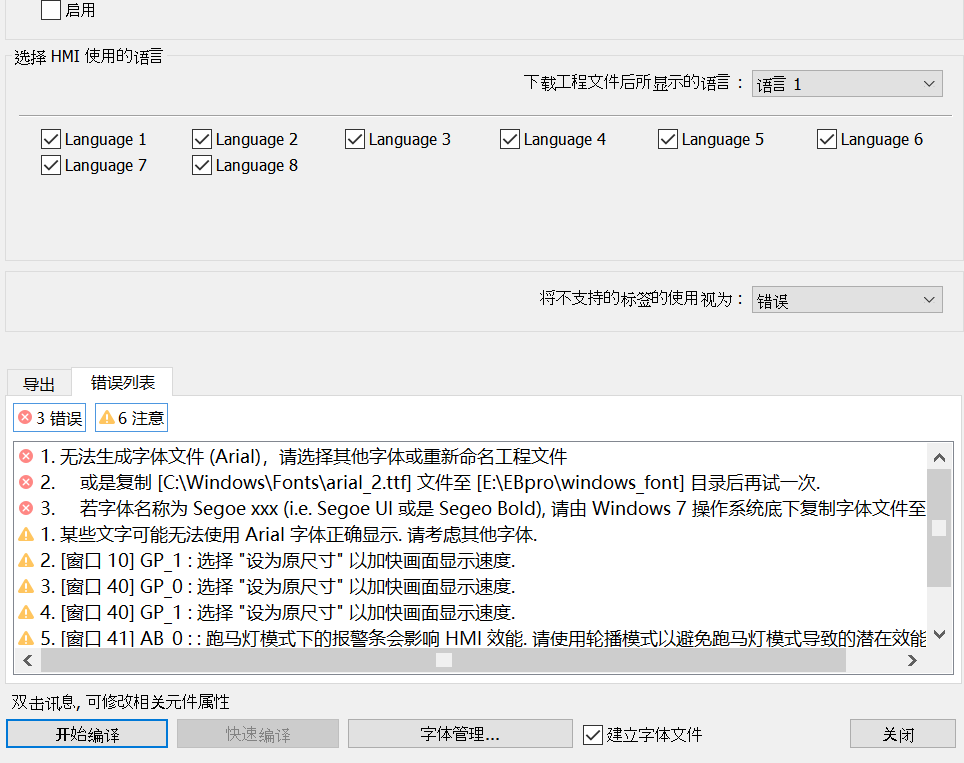Click the warning icon for the [窗口 41] AB_0 message
964x763 pixels.
pos(26,638)
